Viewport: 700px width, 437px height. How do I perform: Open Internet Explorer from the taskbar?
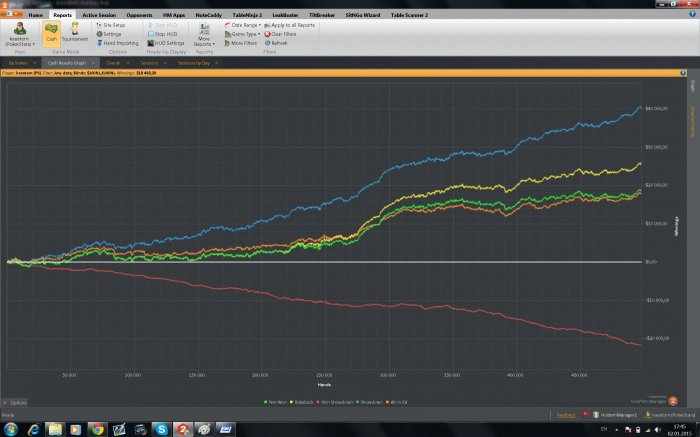(34, 429)
